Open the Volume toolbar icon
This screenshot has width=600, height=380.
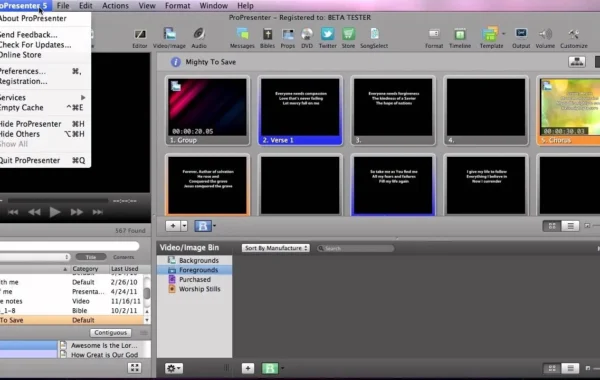tap(545, 38)
